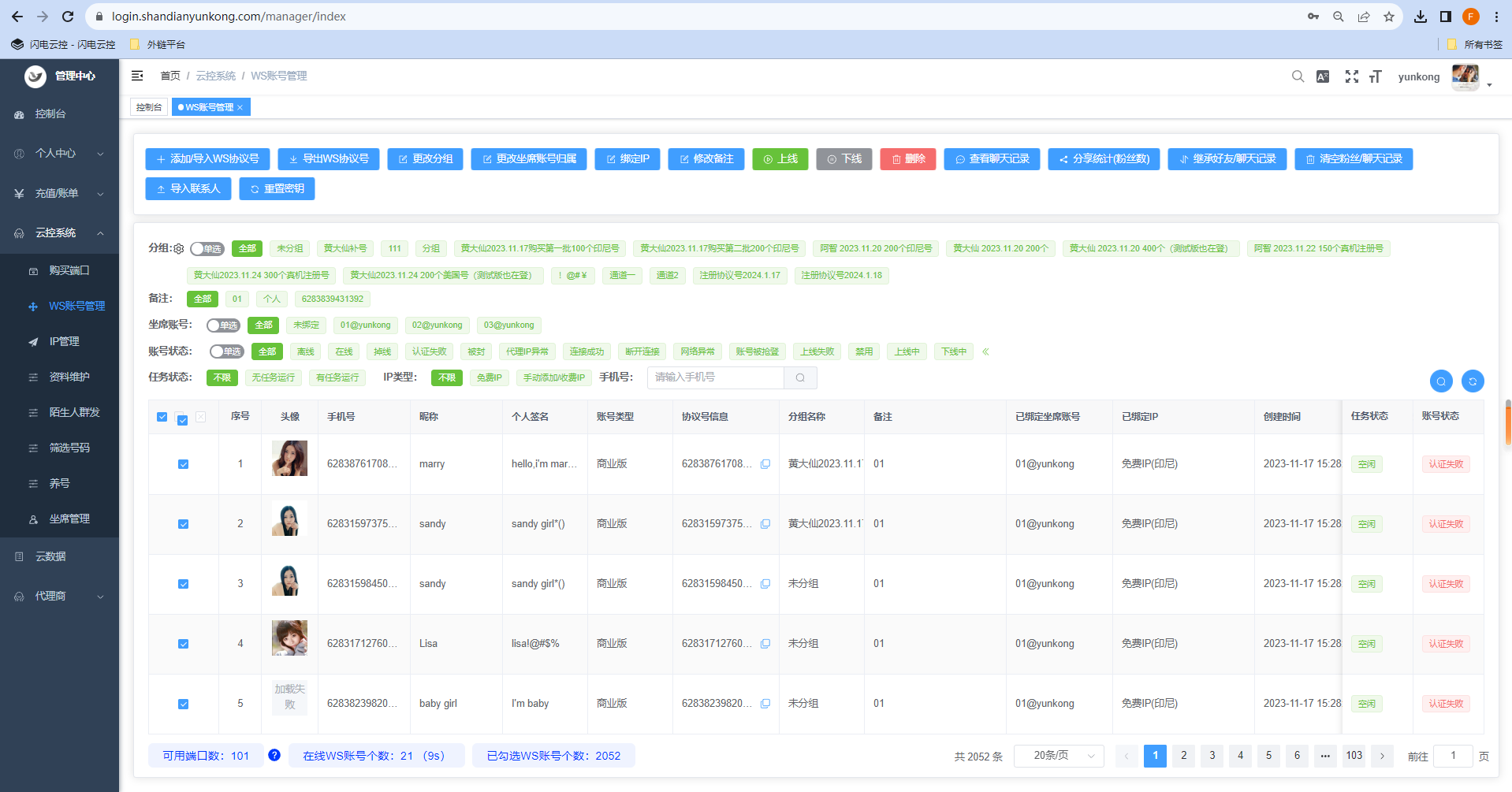The height and width of the screenshot is (792, 1512).
Task: Click the group settings gear icon
Action: (179, 249)
